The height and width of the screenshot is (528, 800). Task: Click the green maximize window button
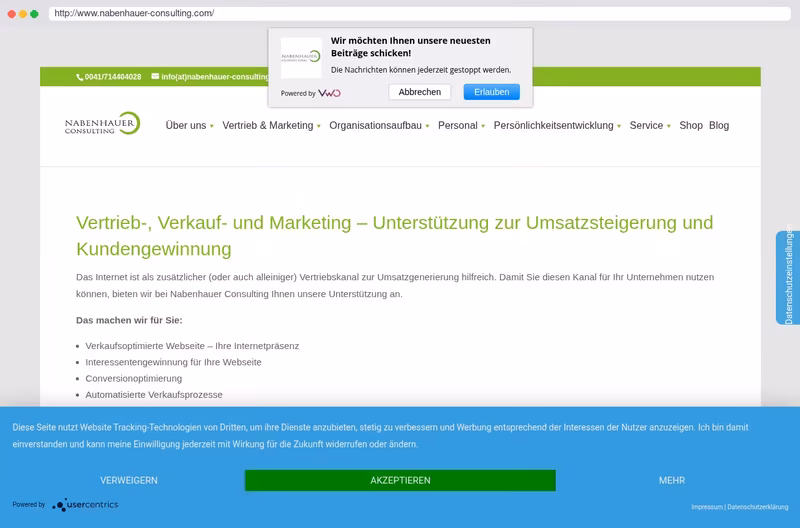(34, 14)
